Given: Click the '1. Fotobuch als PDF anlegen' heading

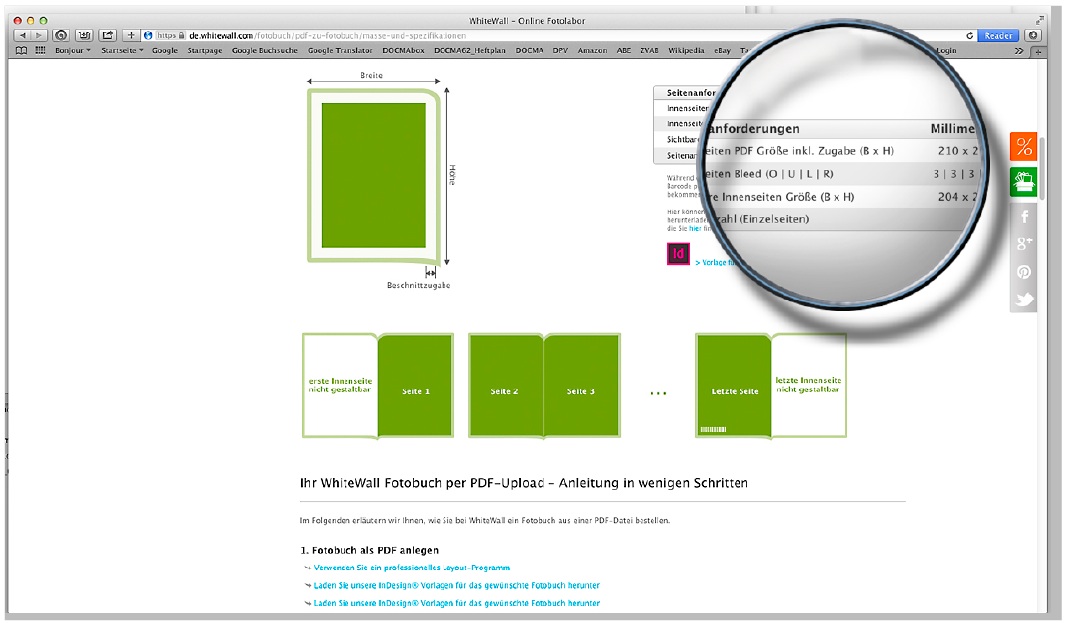Looking at the screenshot, I should coord(369,550).
